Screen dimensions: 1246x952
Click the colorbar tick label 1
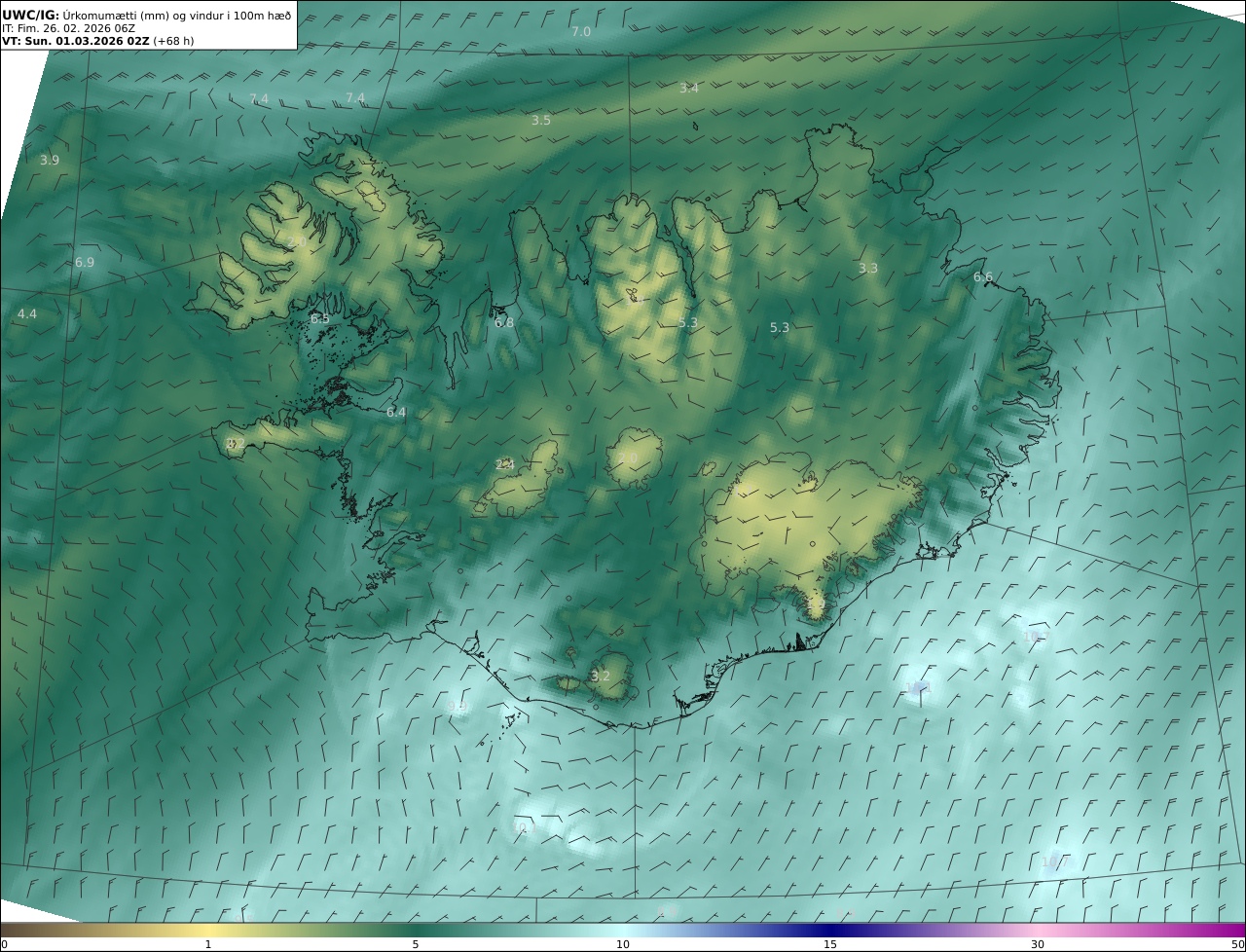(207, 944)
